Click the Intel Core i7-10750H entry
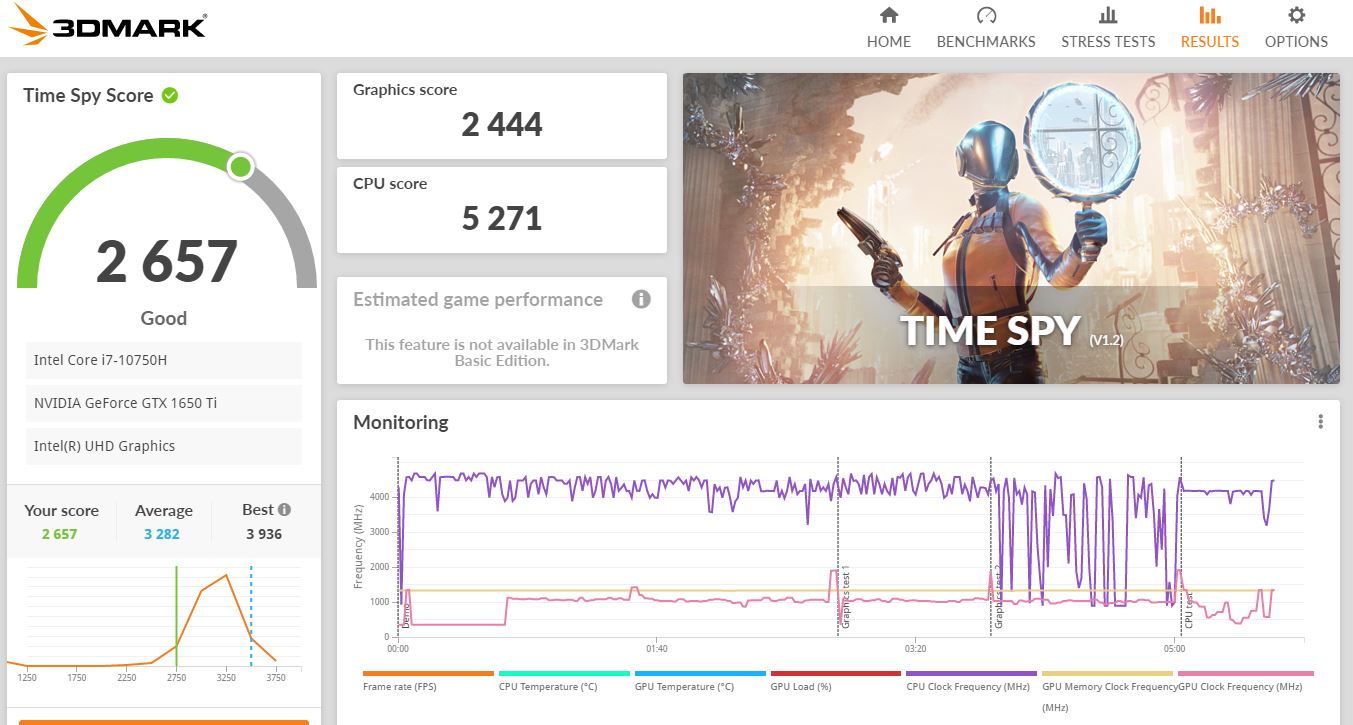Screen dimensions: 1353x725 pyautogui.click(x=164, y=360)
